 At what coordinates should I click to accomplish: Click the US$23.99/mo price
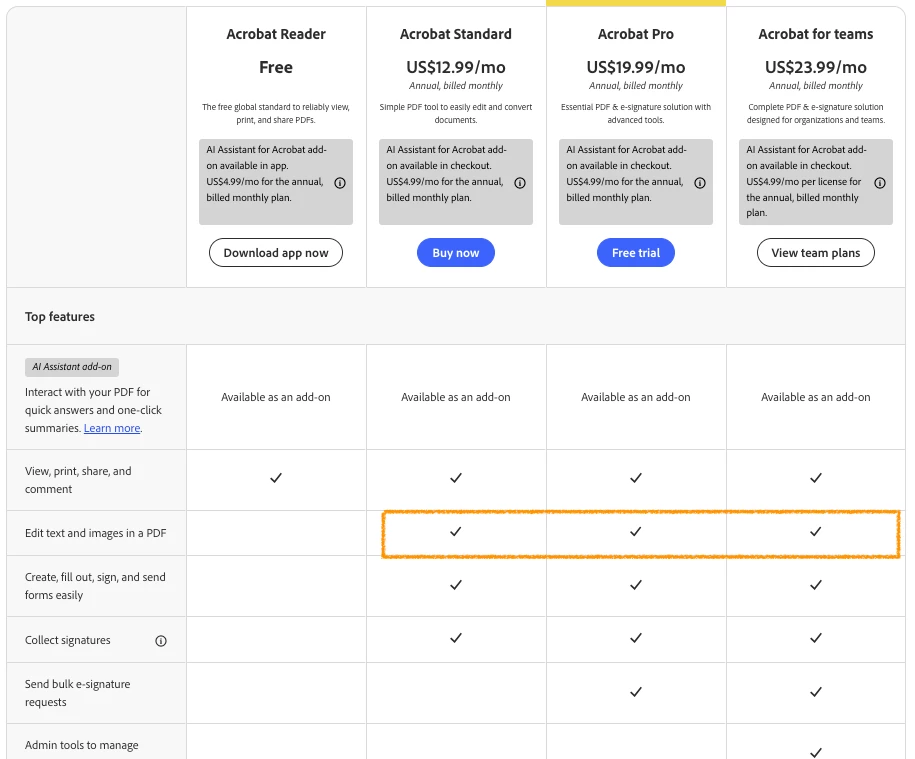[x=815, y=67]
